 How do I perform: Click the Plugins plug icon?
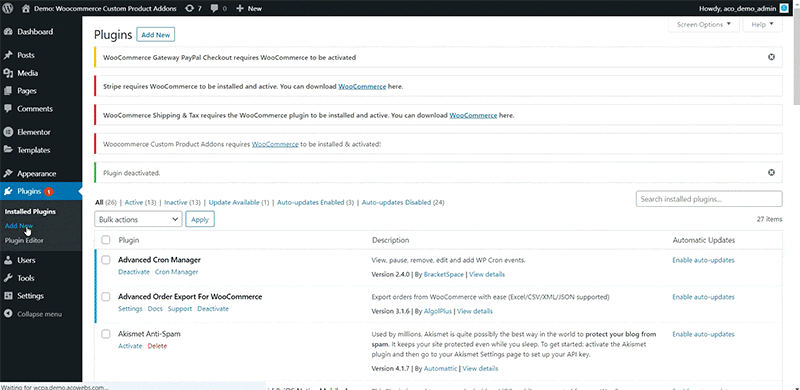click(x=8, y=191)
